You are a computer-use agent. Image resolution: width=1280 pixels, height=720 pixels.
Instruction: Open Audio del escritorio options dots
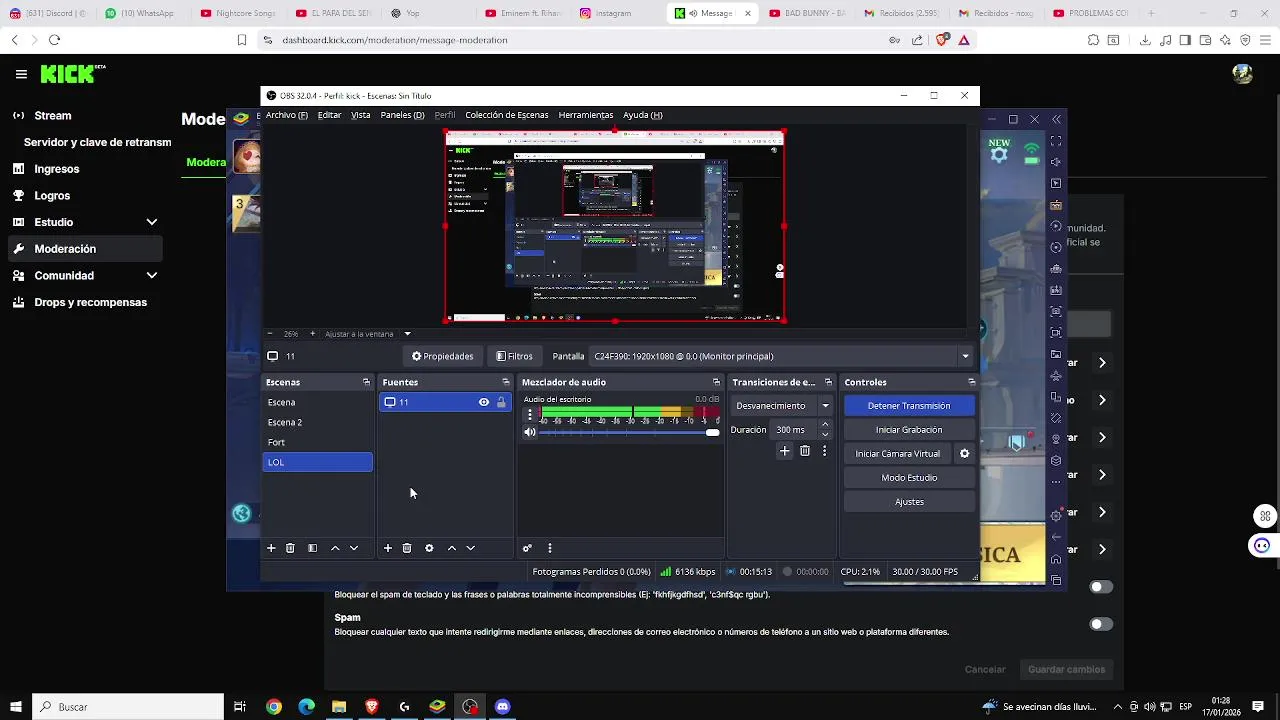click(x=530, y=414)
